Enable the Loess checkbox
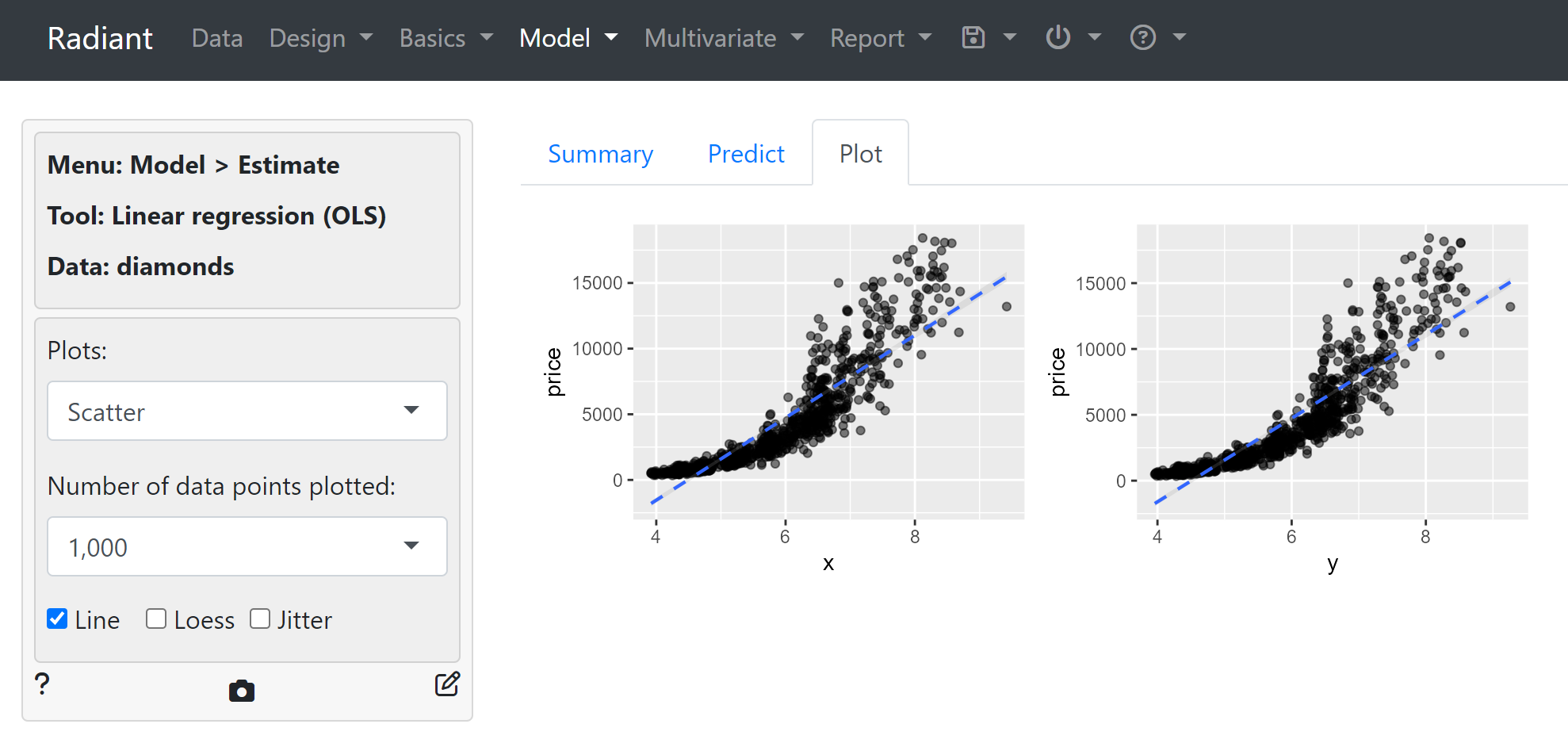Screen dimensions: 1568x743 155,619
